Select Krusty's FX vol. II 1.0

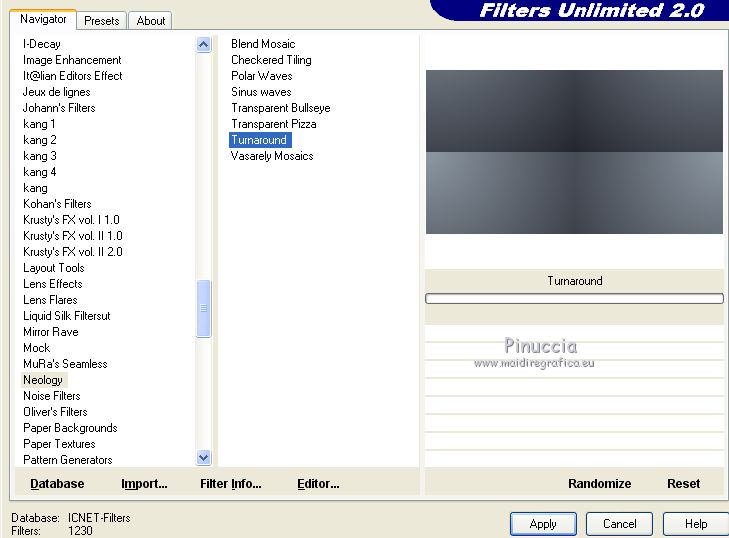73,236
